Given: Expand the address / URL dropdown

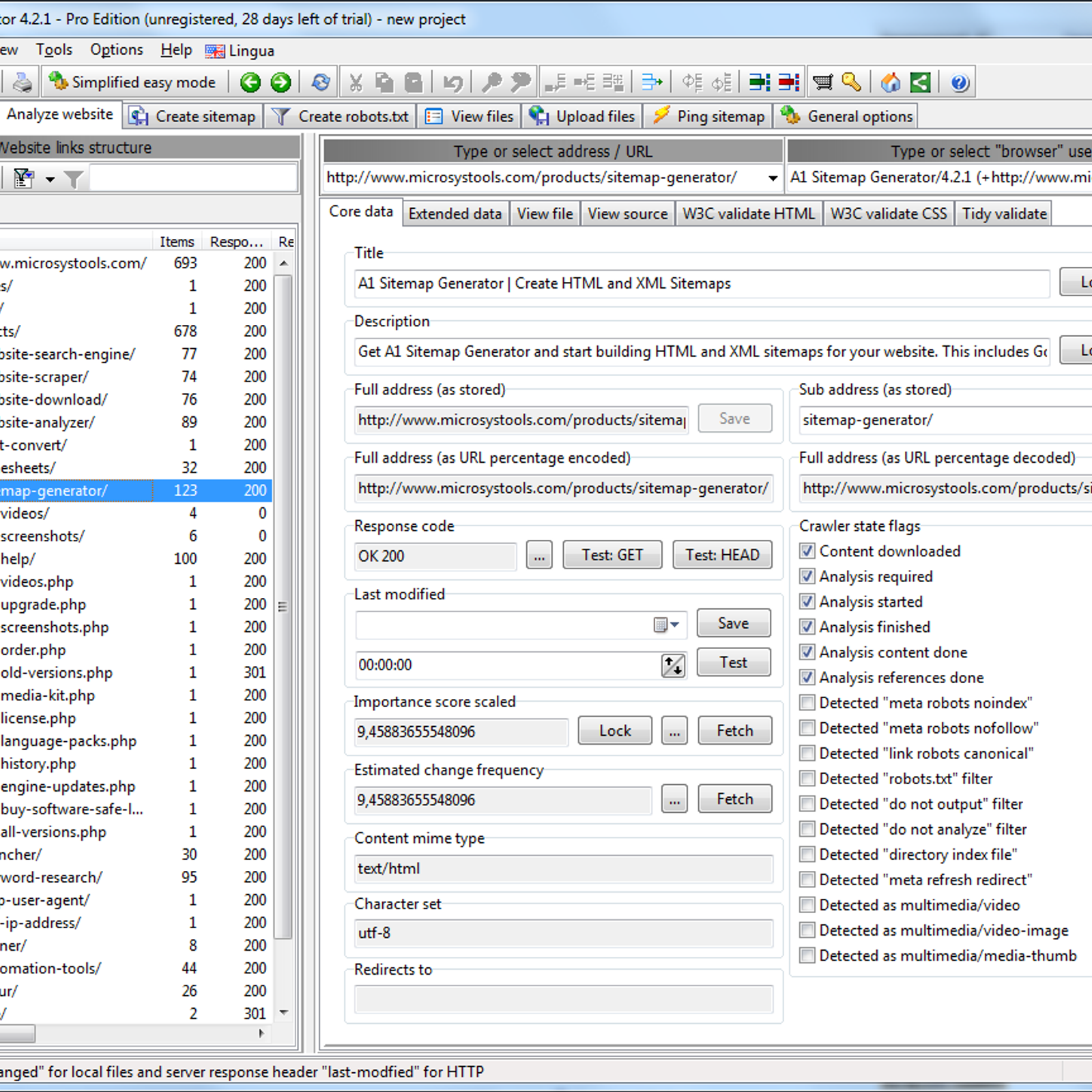Looking at the screenshot, I should (x=772, y=178).
